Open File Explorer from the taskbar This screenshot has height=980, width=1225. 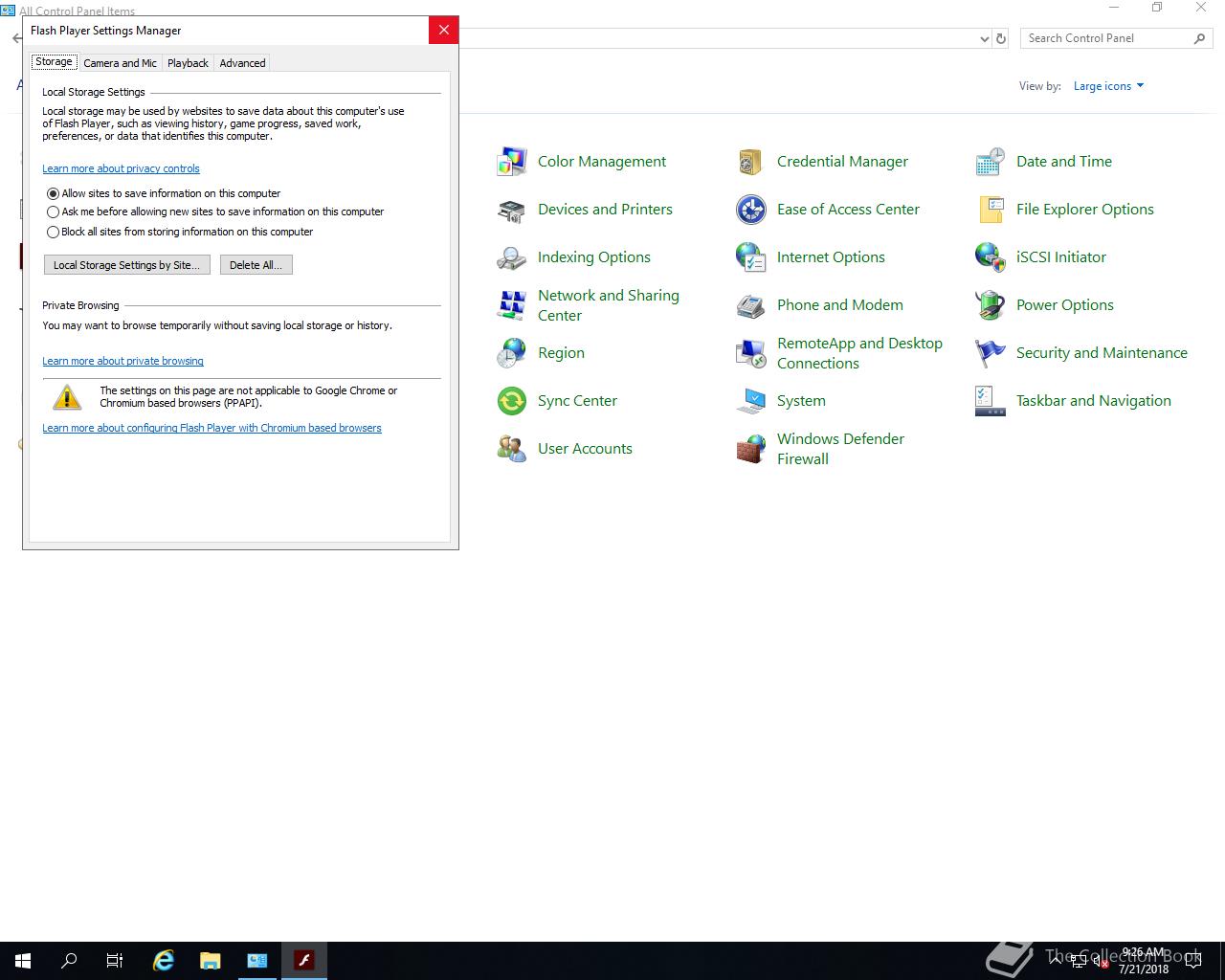pos(211,961)
